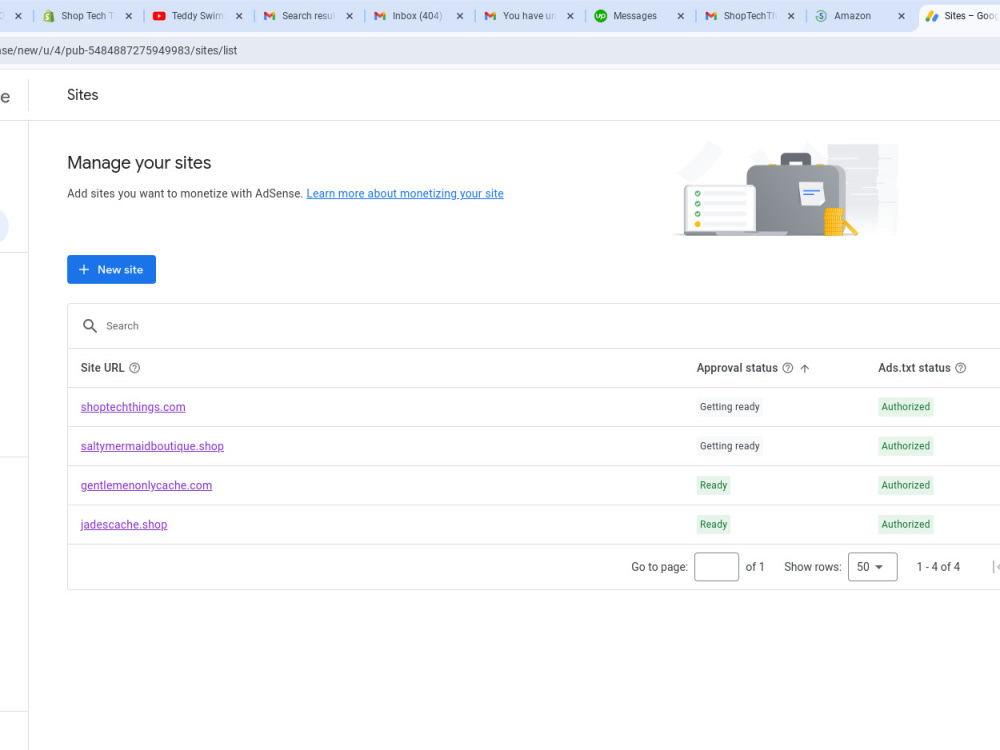Click the green icon on Amazon tab
Viewport: 1000px width, 750px height.
pos(821,16)
